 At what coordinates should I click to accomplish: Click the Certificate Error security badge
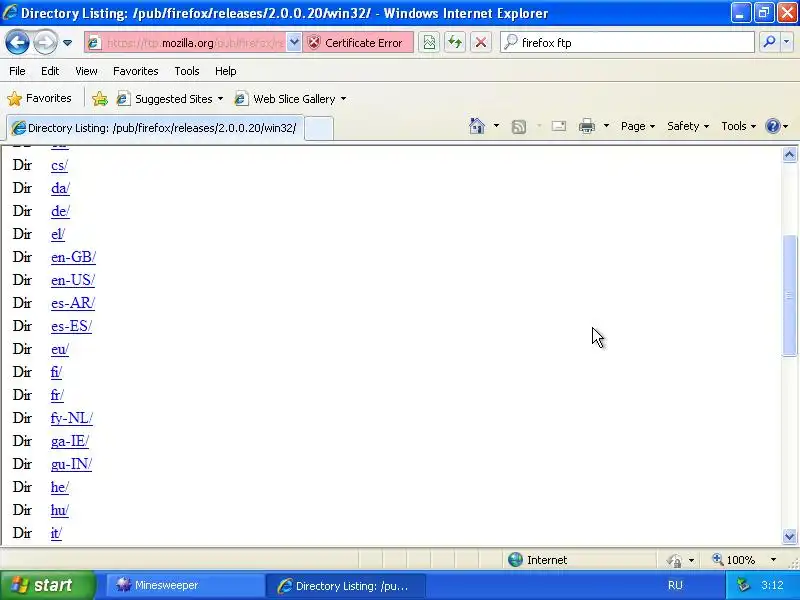coord(358,43)
